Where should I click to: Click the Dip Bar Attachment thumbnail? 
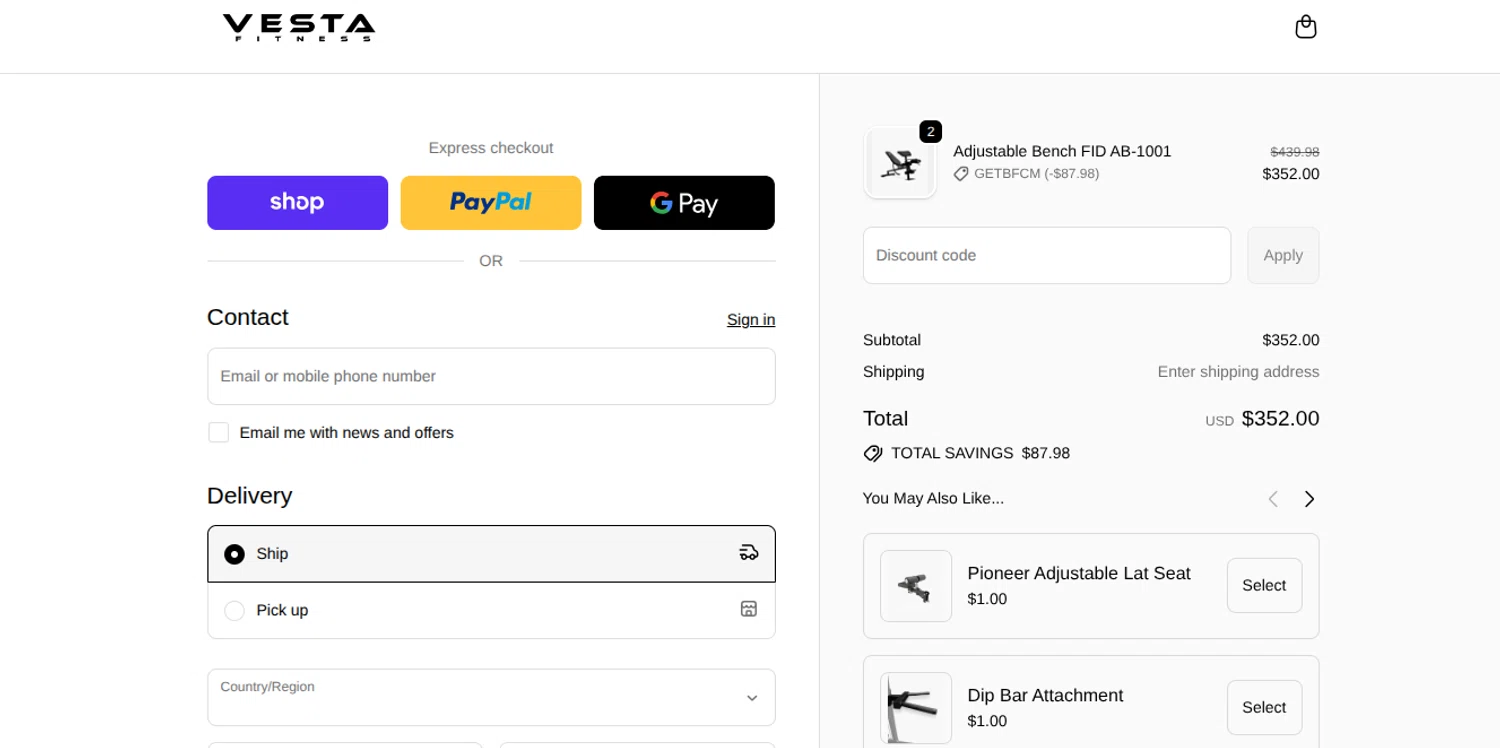click(916, 708)
